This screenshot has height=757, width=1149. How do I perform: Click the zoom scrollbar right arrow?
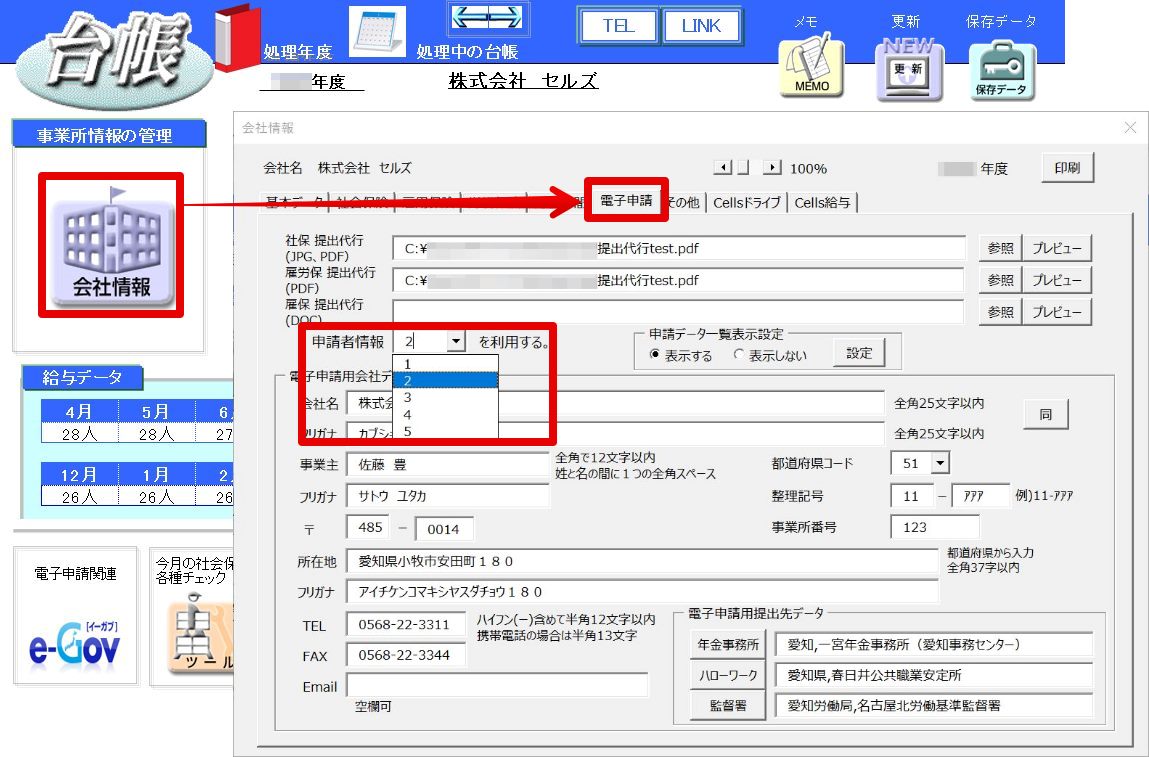[x=772, y=168]
